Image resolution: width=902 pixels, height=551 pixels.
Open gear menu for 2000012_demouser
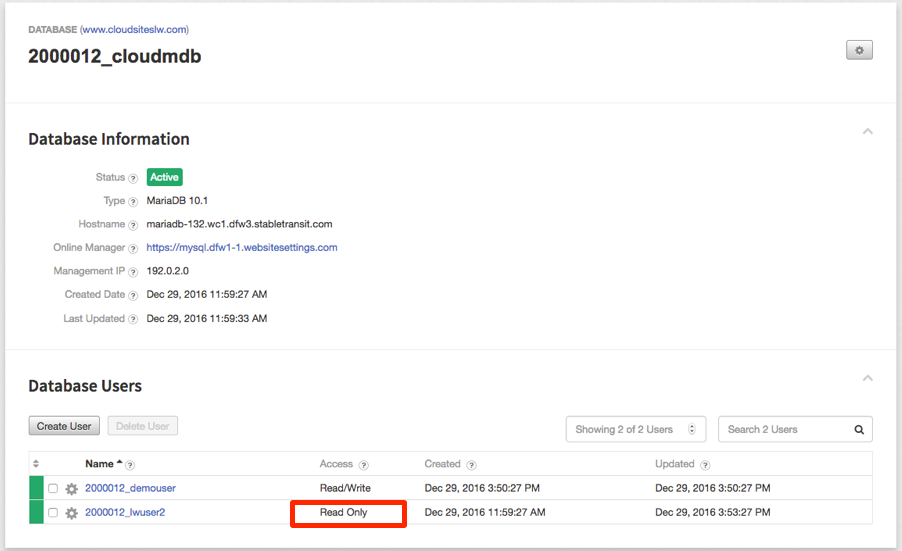[x=71, y=489]
